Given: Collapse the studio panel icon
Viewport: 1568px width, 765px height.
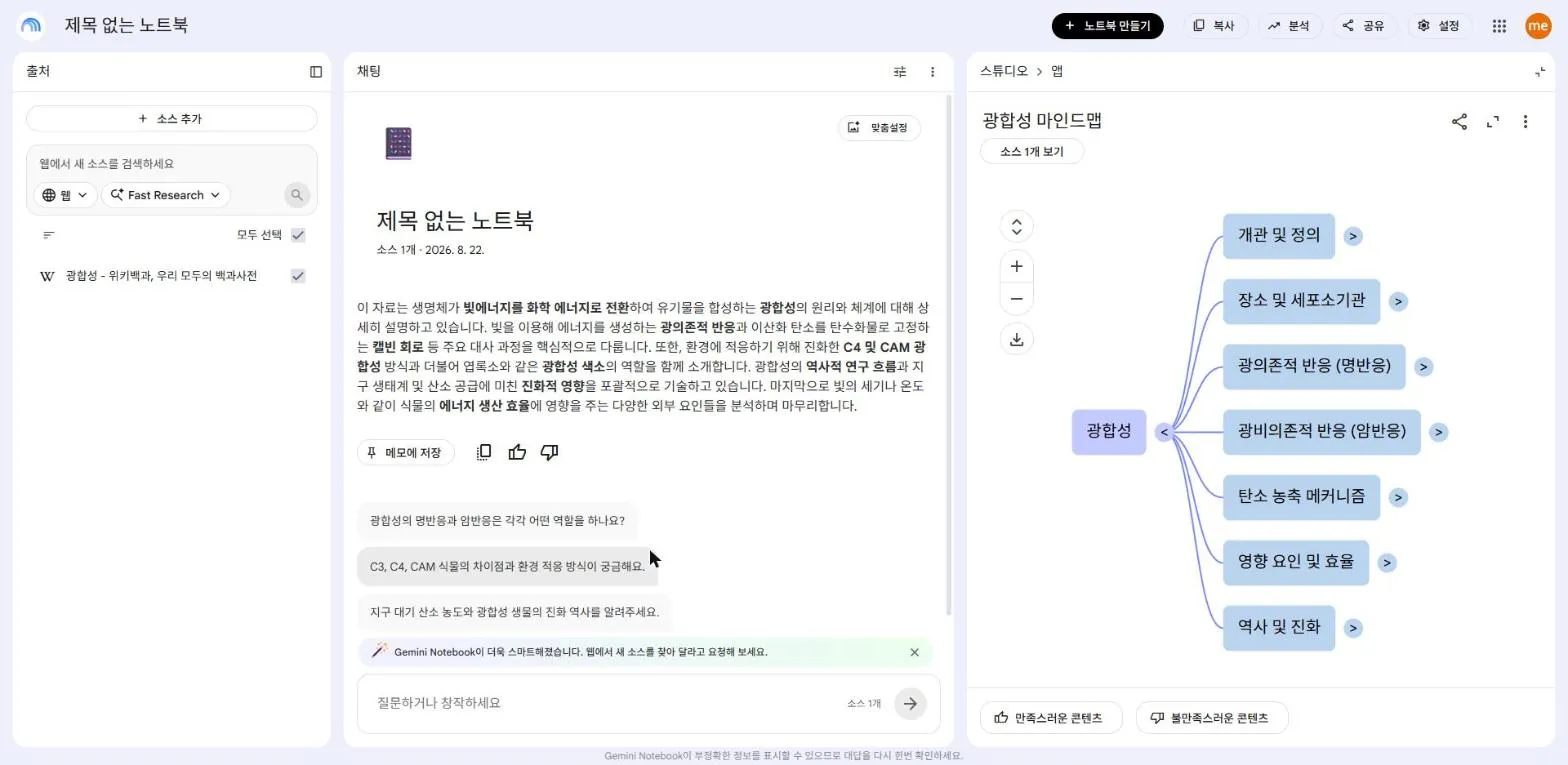Looking at the screenshot, I should tap(1540, 72).
